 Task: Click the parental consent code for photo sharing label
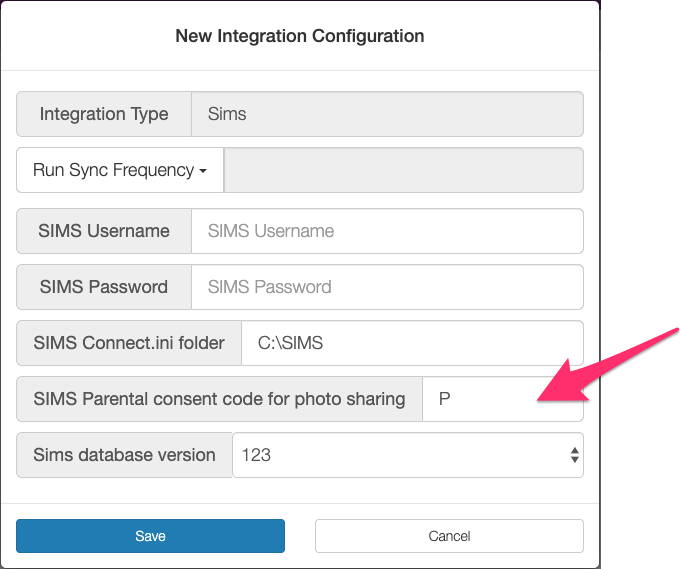[x=219, y=399]
